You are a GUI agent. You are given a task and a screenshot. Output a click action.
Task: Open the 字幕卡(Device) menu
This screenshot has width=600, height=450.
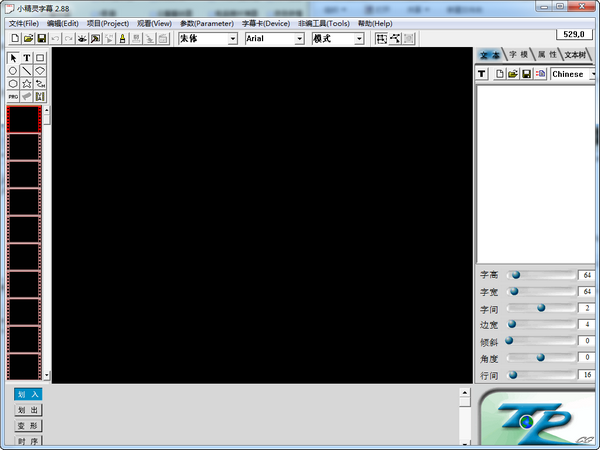point(266,23)
